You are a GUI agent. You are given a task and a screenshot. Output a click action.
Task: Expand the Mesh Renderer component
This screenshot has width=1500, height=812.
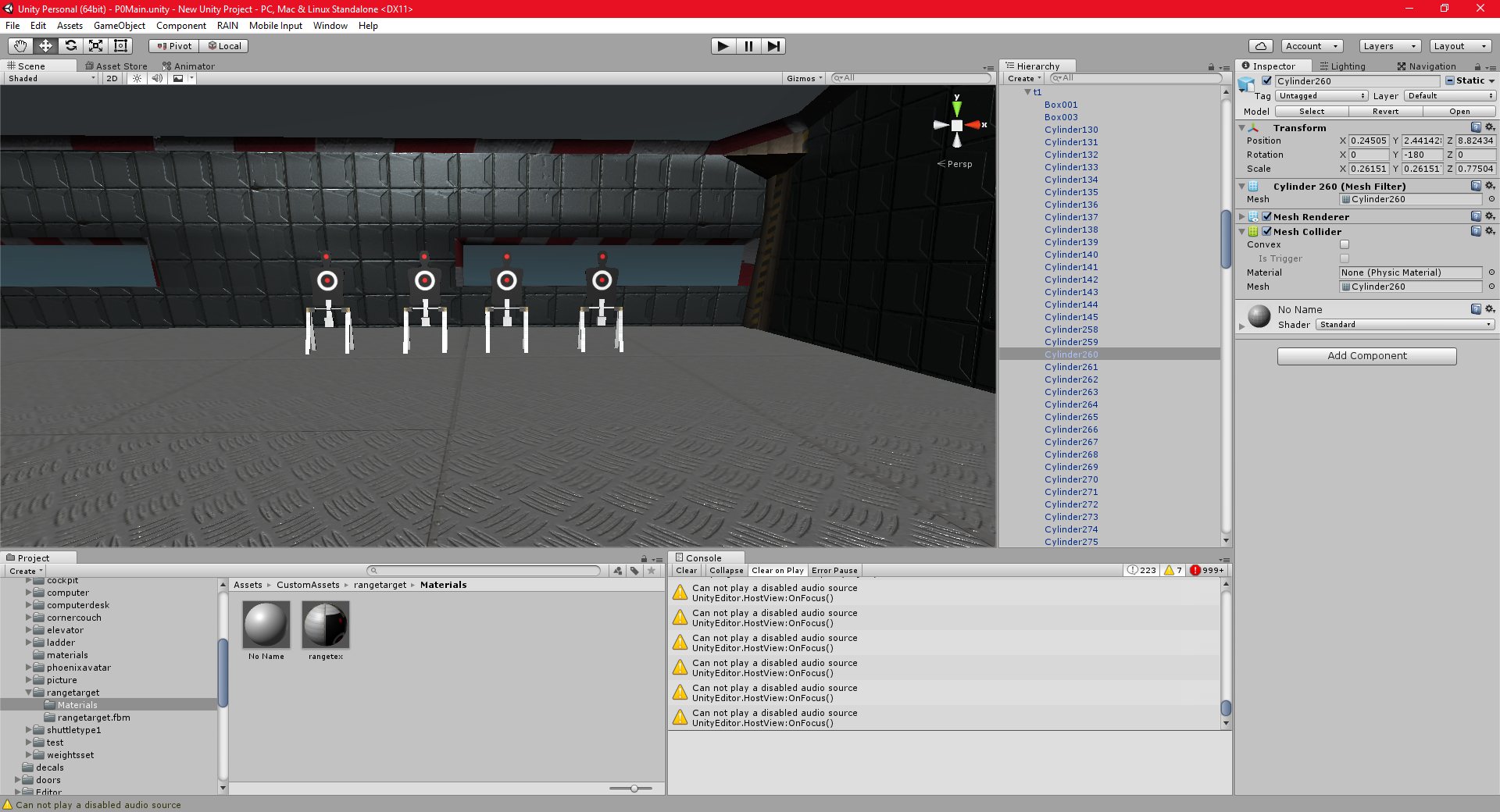coord(1242,216)
